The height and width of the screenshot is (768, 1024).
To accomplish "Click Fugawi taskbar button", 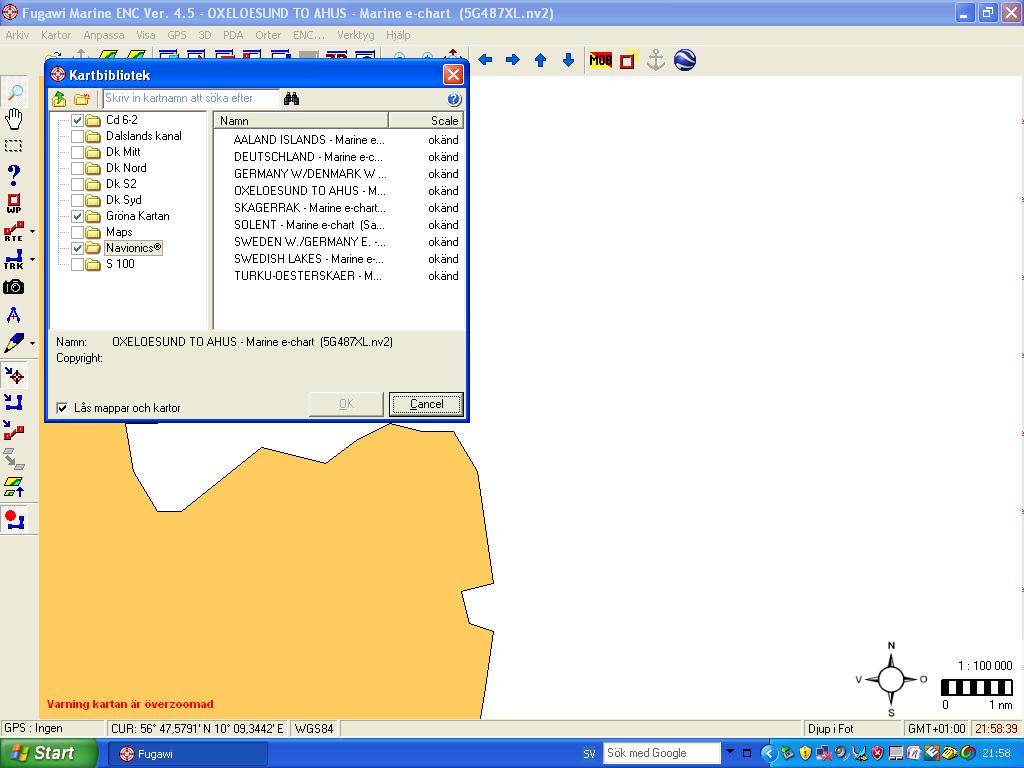I will coord(187,754).
